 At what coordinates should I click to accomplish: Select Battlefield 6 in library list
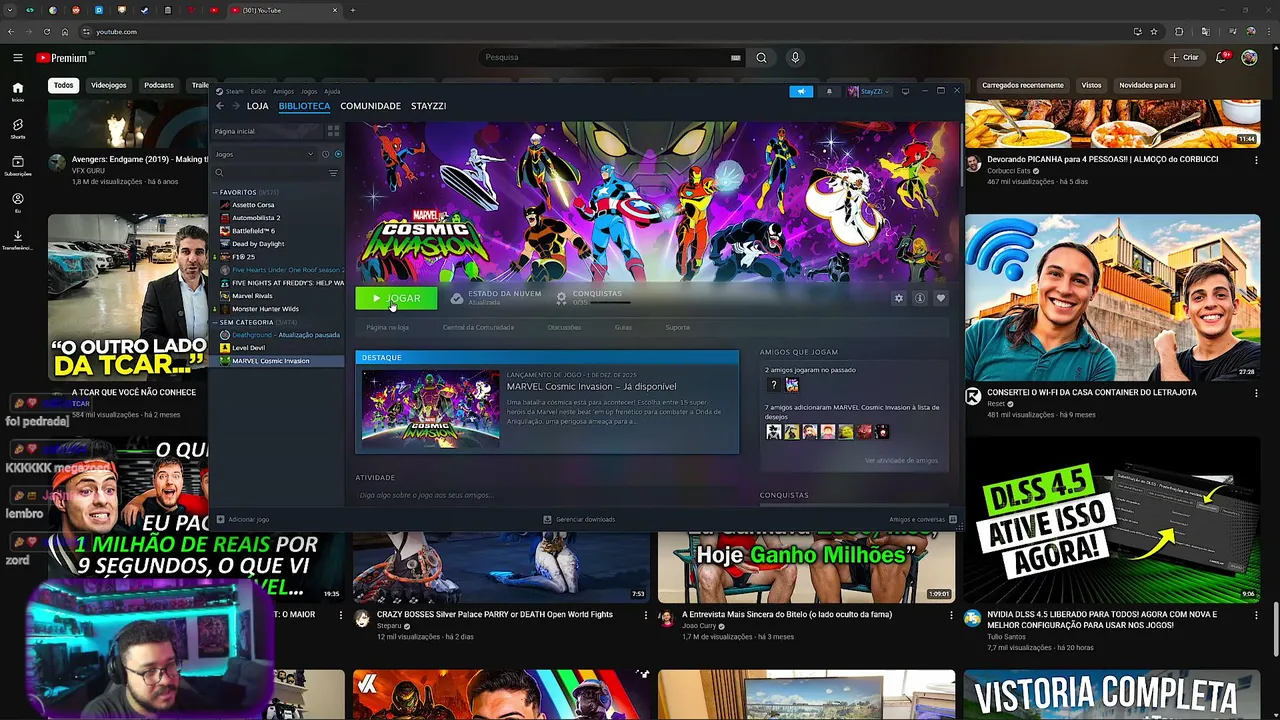253,231
